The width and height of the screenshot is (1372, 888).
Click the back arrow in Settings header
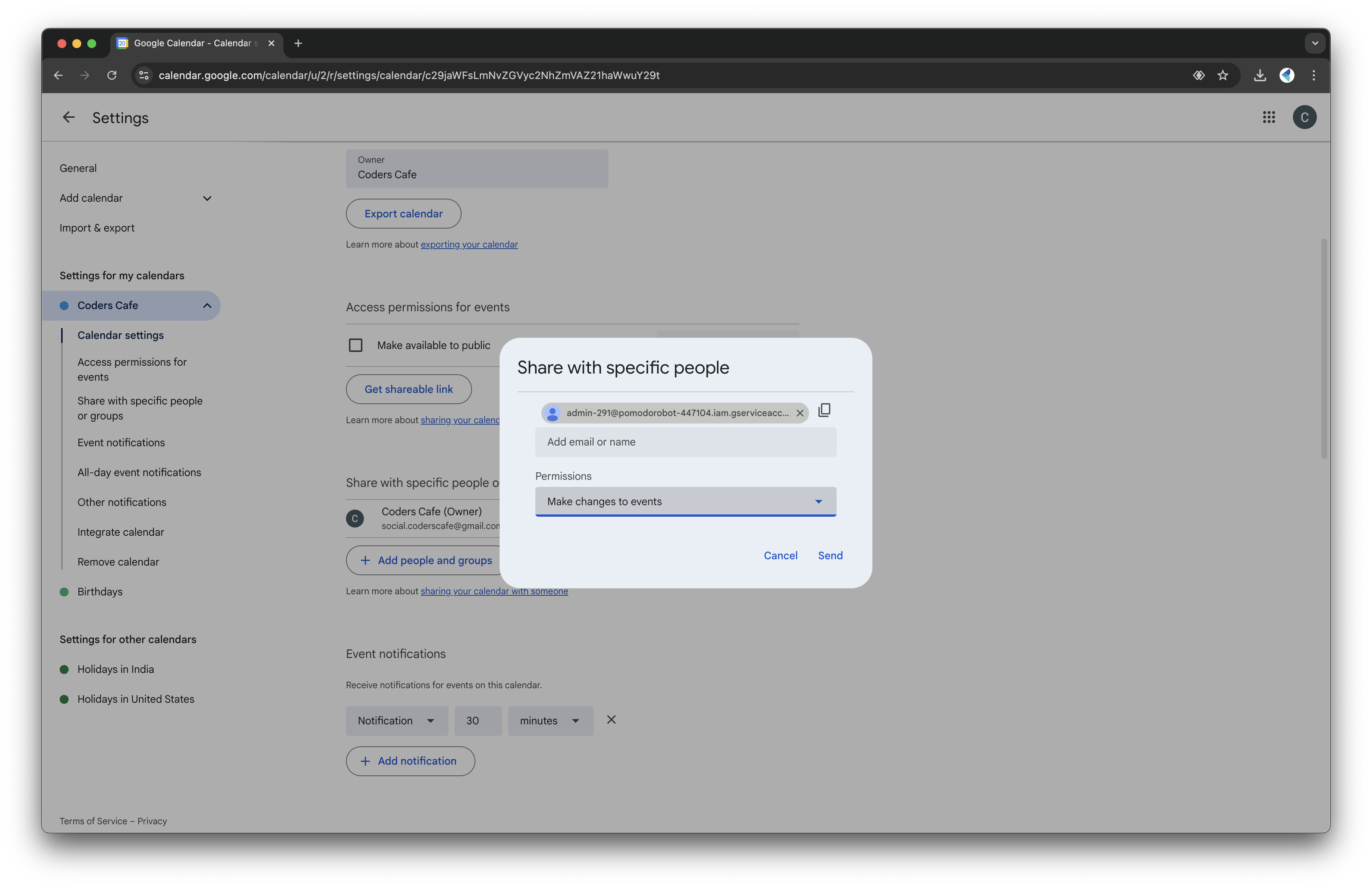tap(68, 117)
